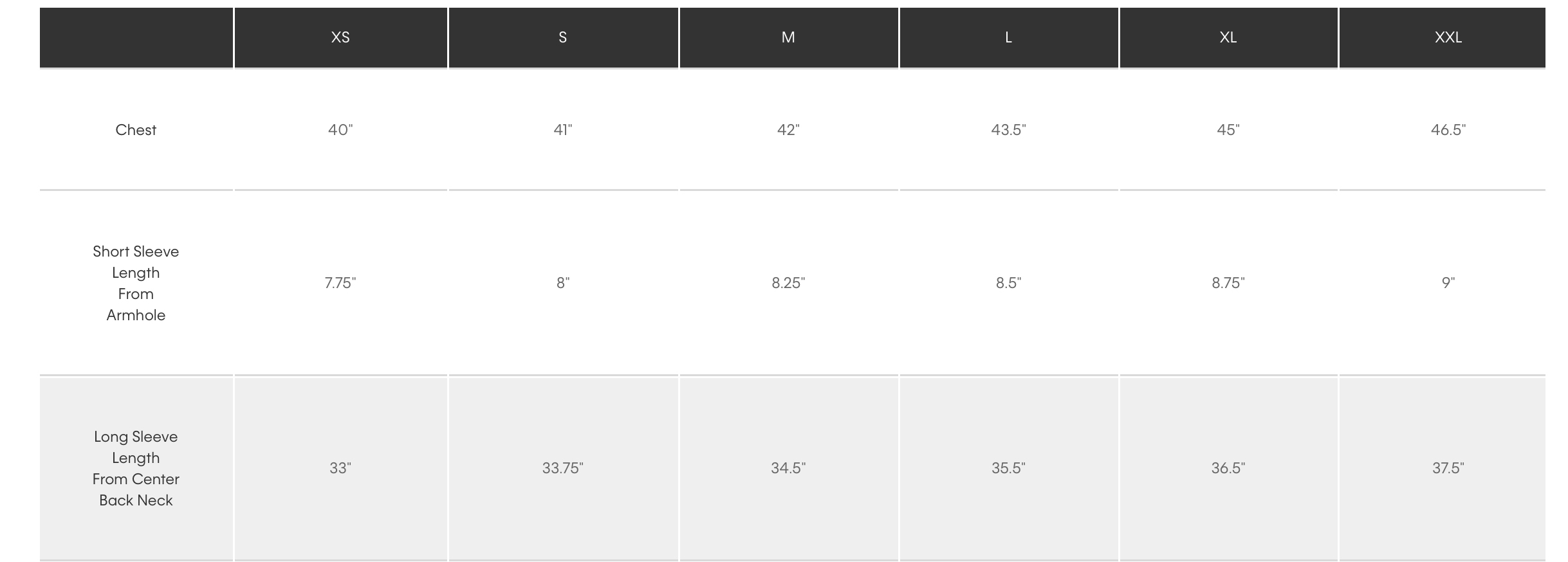Click the Chest row label

[x=136, y=130]
